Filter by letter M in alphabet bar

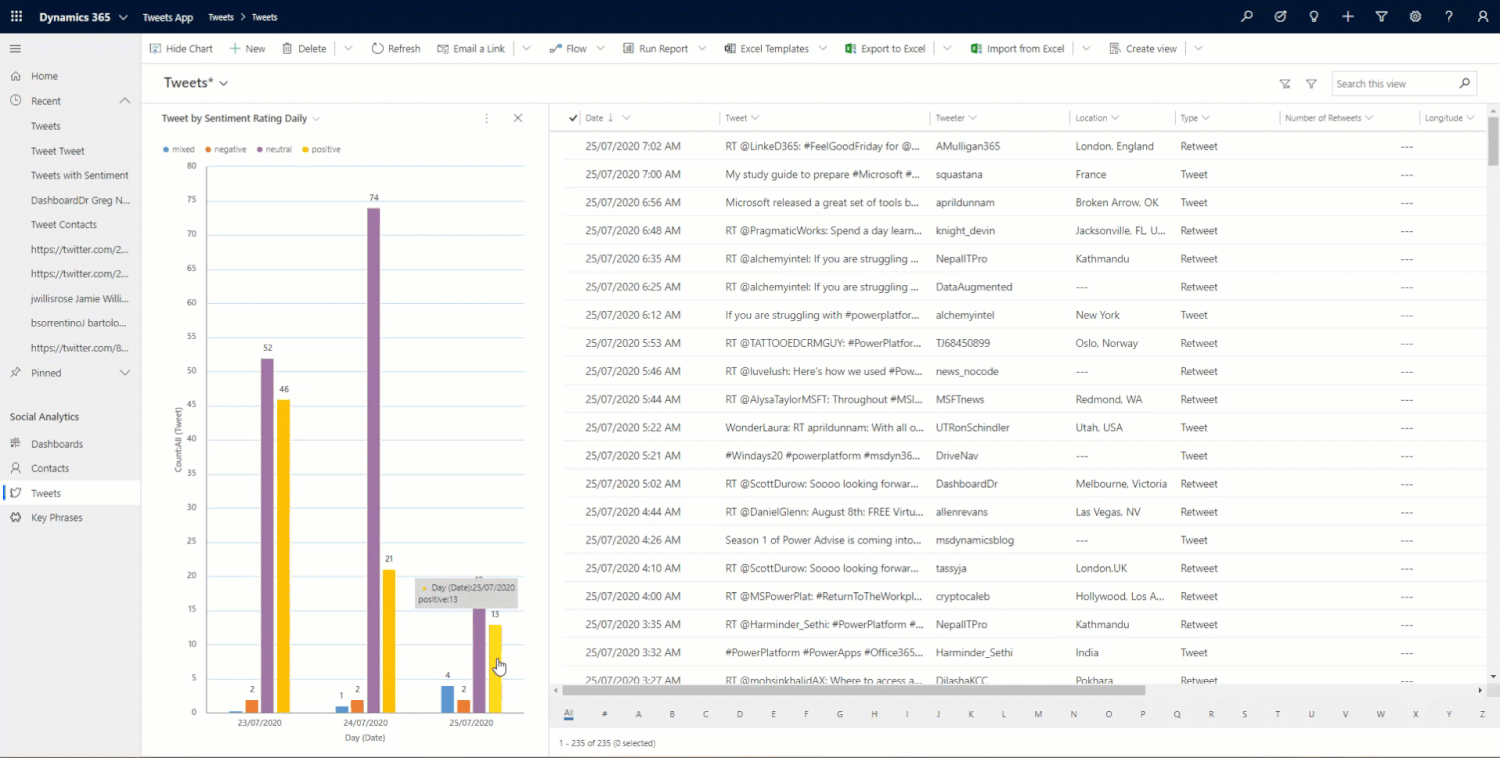tap(1038, 714)
